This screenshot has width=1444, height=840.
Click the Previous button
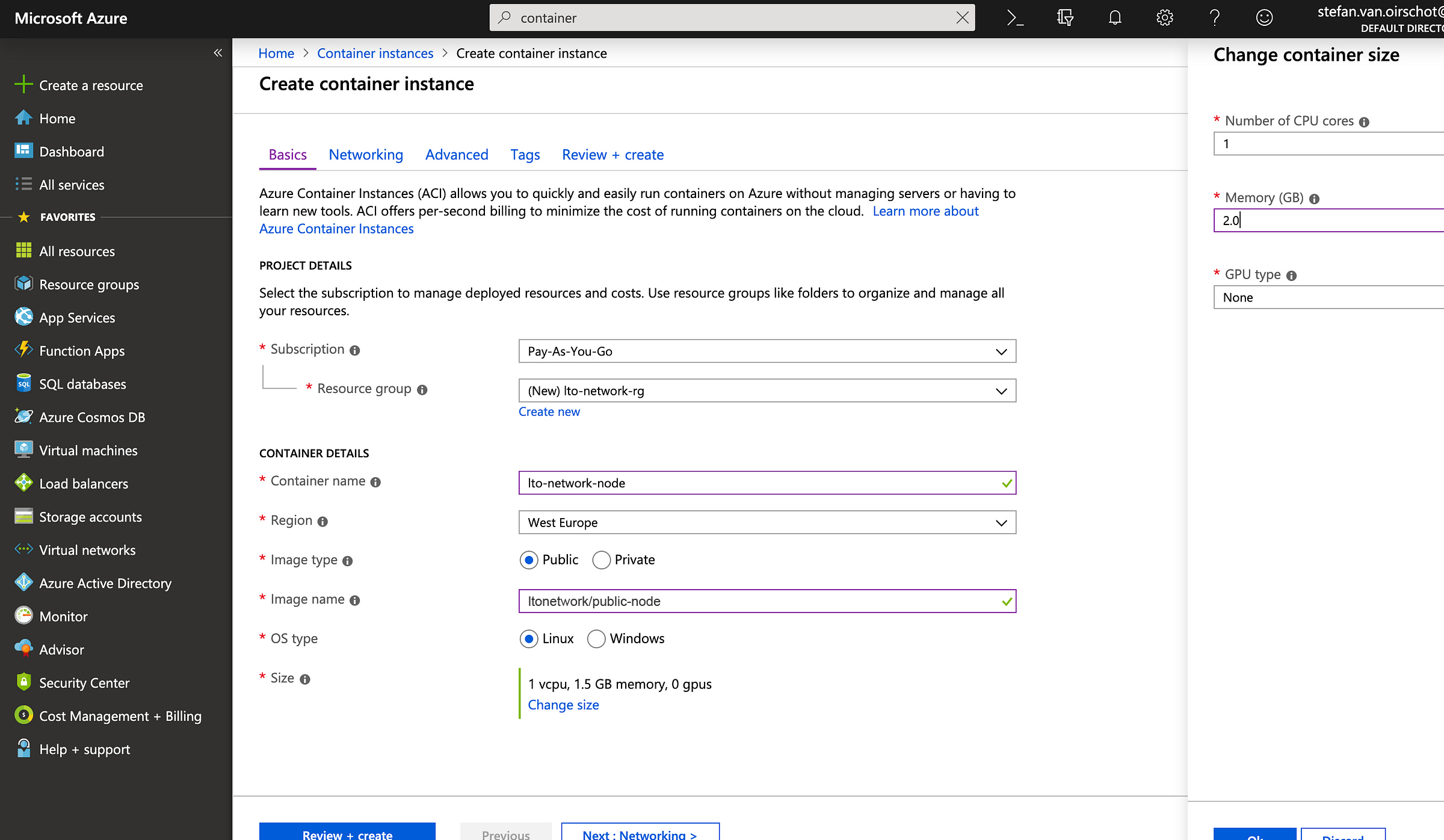506,832
